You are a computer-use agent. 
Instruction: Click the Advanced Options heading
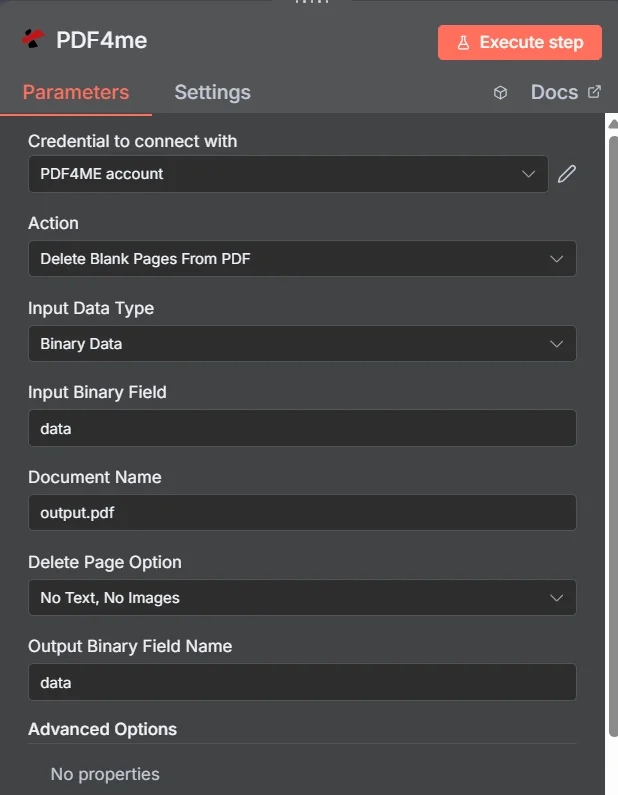tap(102, 729)
